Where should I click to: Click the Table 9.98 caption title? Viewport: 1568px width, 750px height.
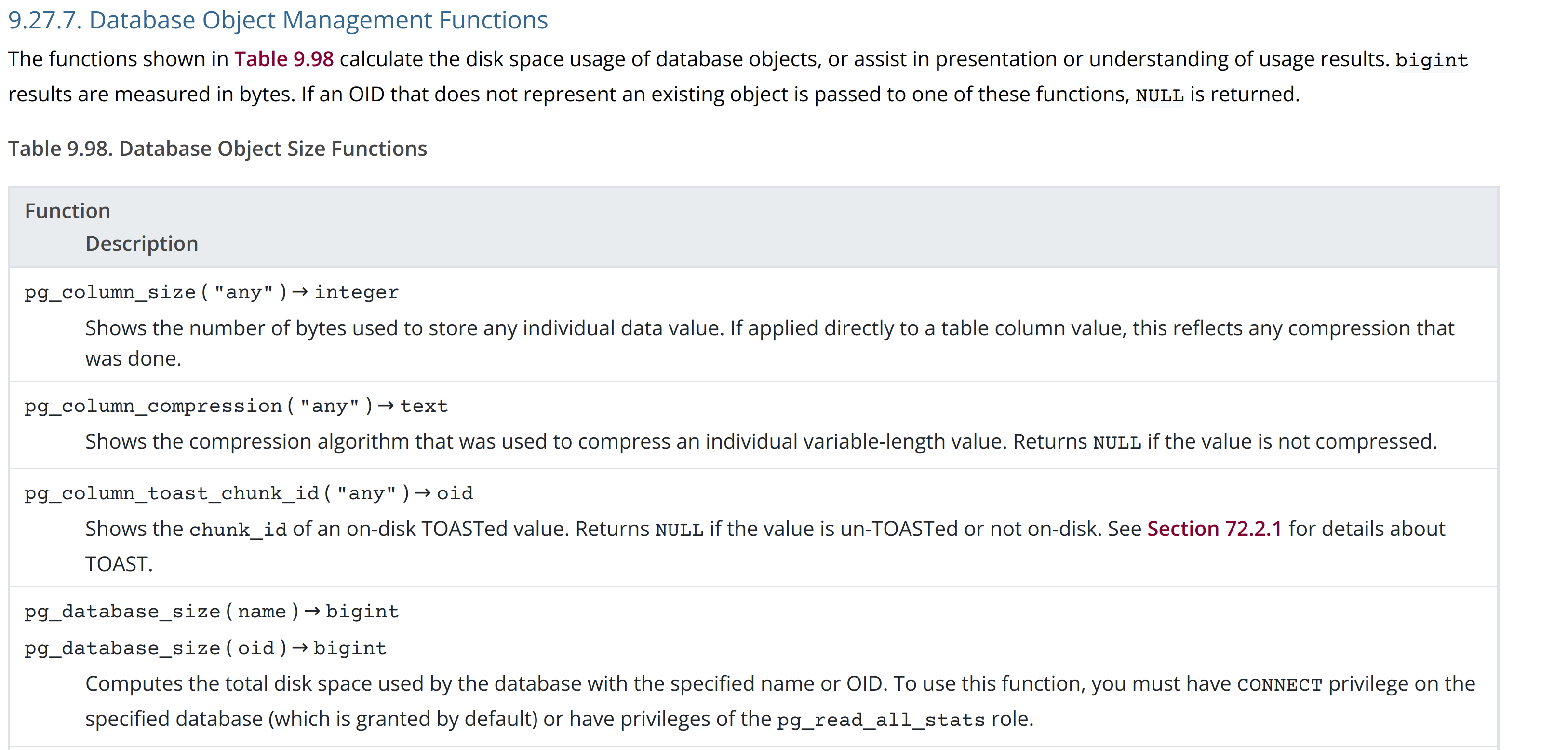tap(217, 149)
